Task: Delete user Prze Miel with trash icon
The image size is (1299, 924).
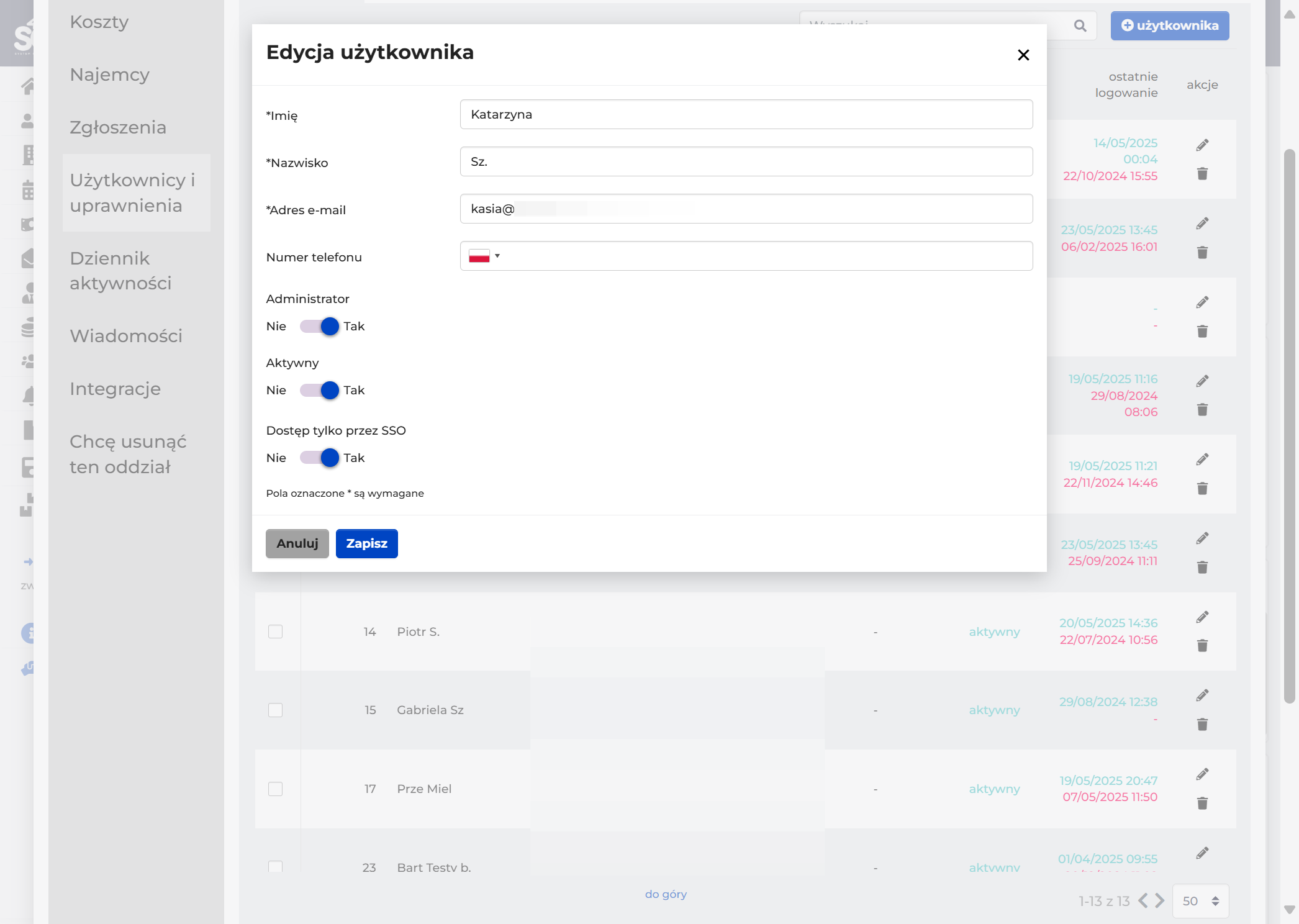Action: click(x=1202, y=803)
